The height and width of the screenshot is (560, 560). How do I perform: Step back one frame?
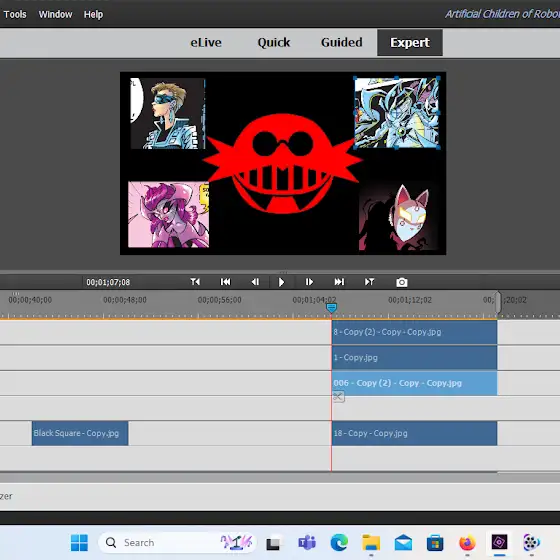pos(255,282)
